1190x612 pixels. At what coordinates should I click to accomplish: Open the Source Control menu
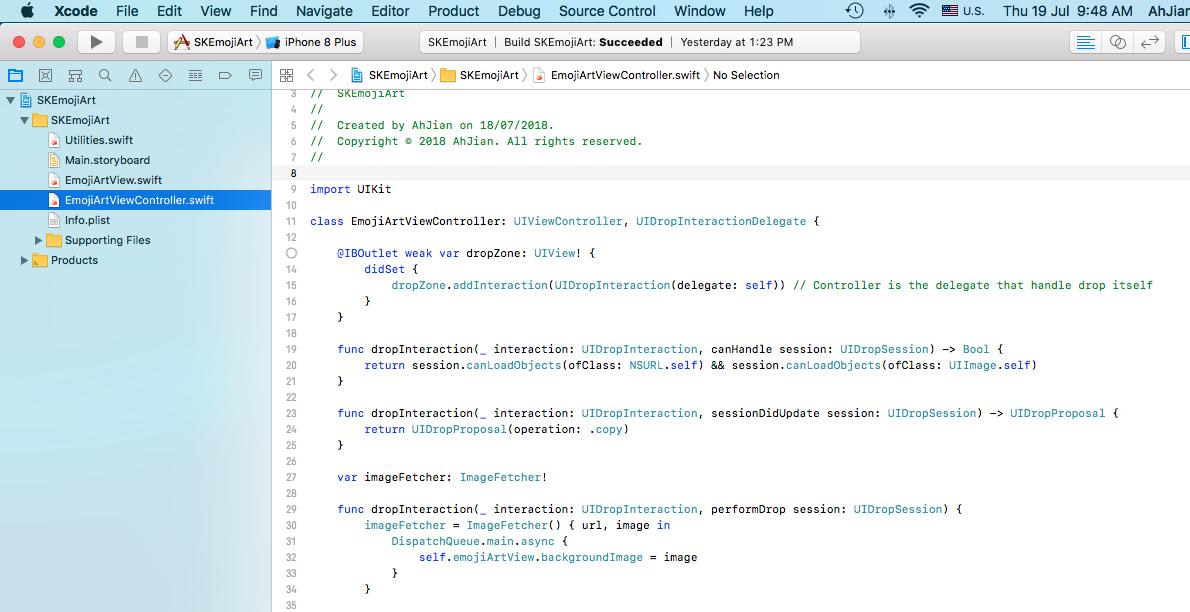(x=607, y=11)
